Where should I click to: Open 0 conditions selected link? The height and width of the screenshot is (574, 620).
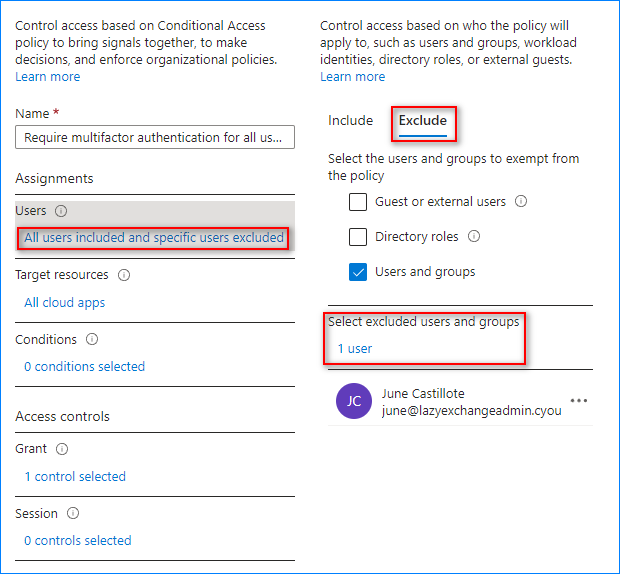click(84, 366)
